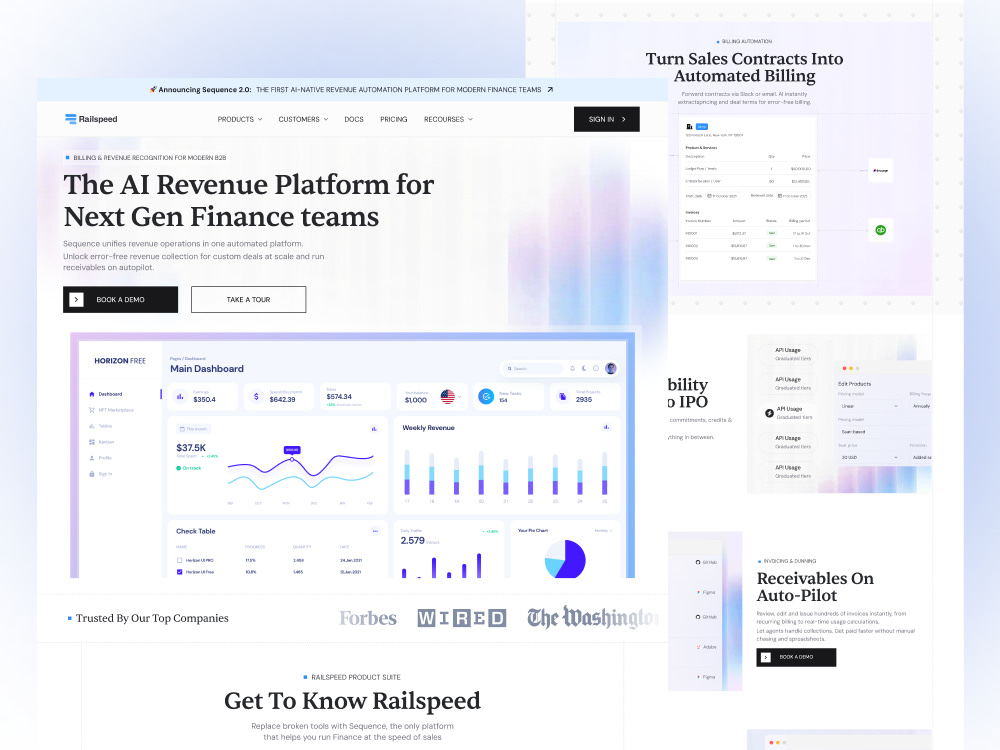Open the 30 USD seat price dropdown
Viewport: 1000px width, 750px height.
pos(869,457)
